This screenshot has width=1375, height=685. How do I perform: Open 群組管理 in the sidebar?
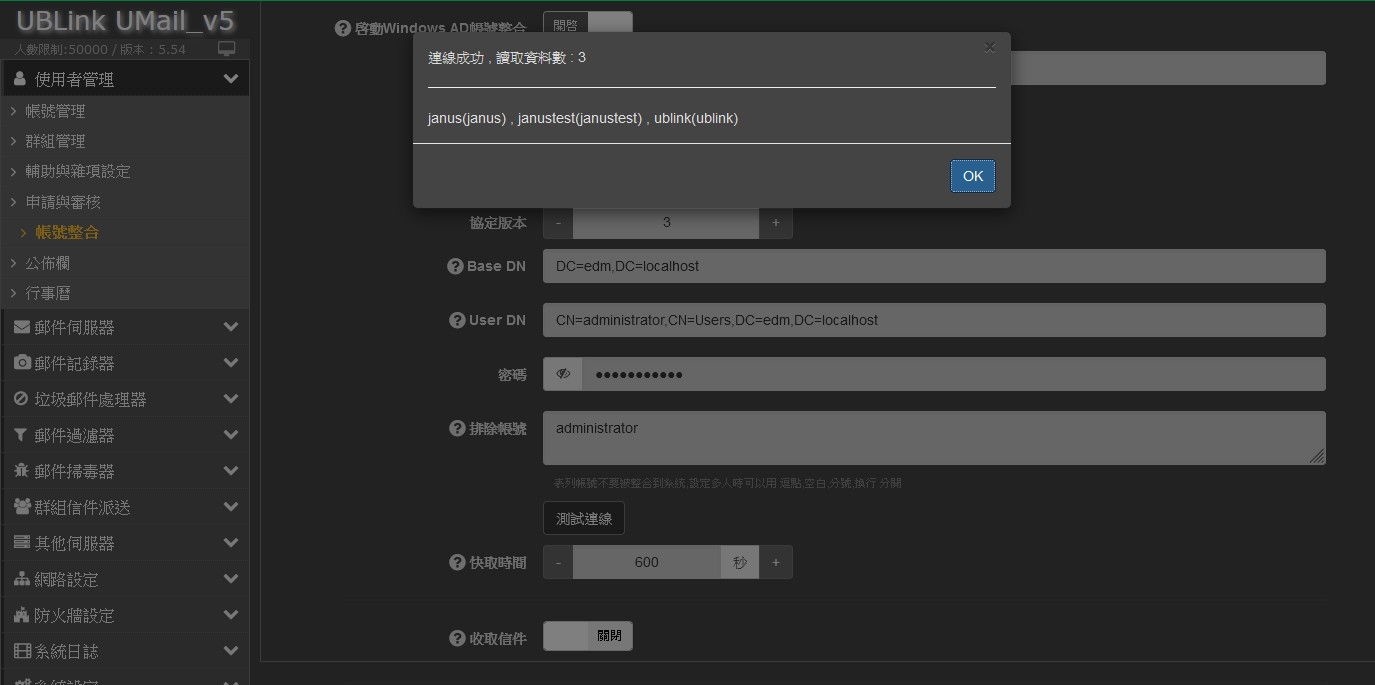[55, 141]
